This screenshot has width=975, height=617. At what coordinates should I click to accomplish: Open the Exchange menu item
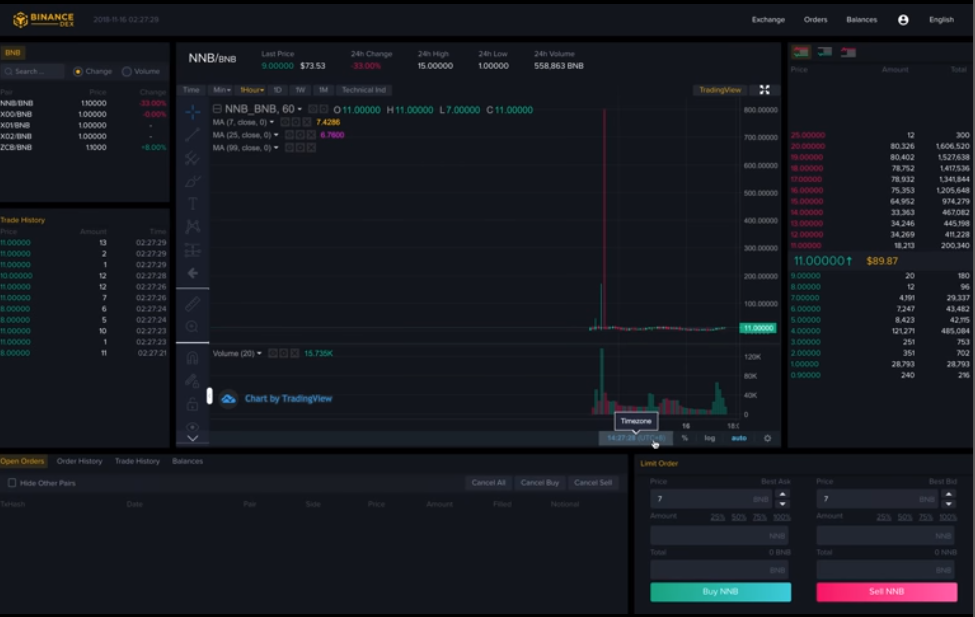pos(768,20)
